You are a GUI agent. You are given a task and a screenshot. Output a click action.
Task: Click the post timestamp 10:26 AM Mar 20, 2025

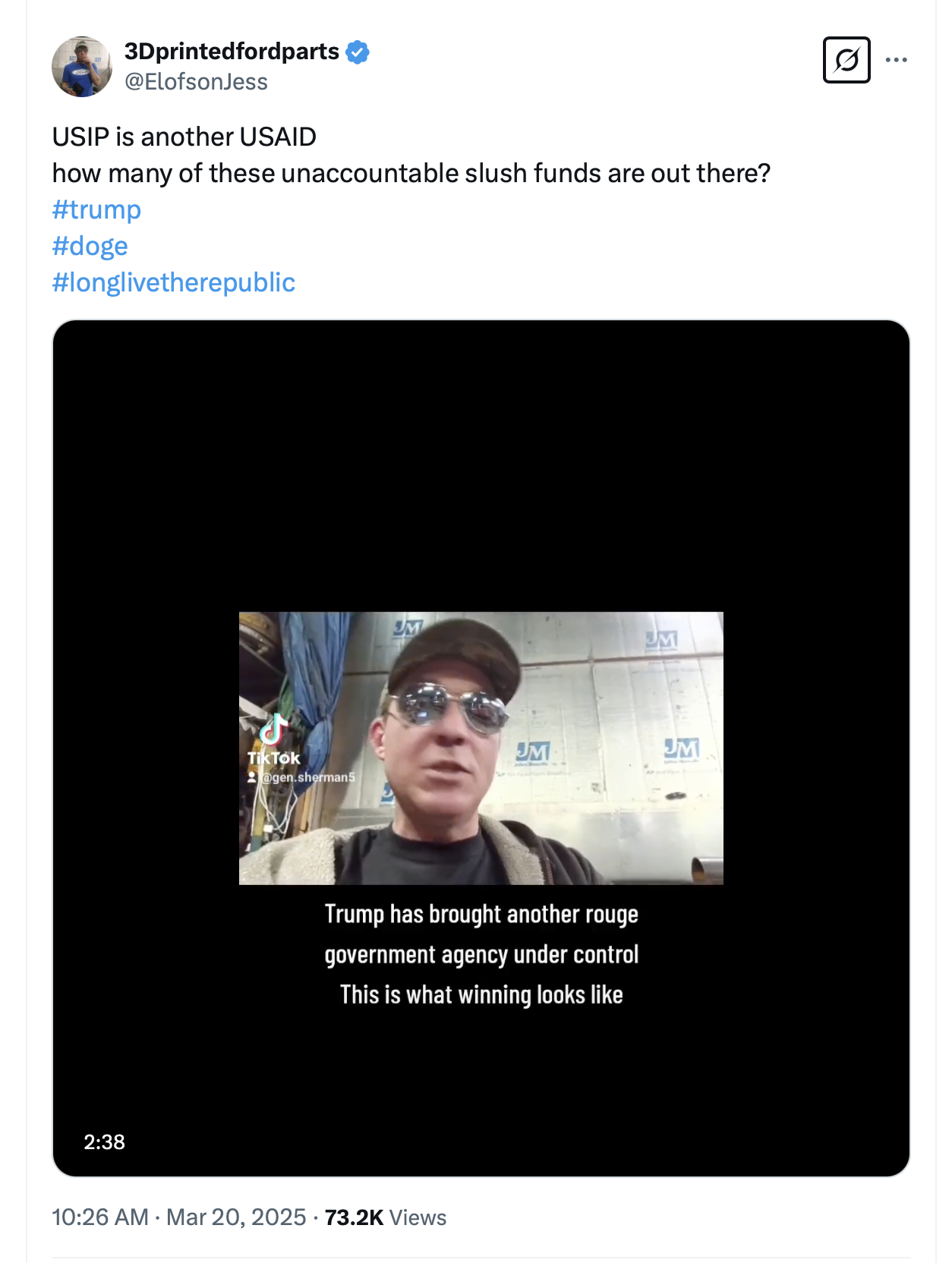click(x=178, y=1217)
